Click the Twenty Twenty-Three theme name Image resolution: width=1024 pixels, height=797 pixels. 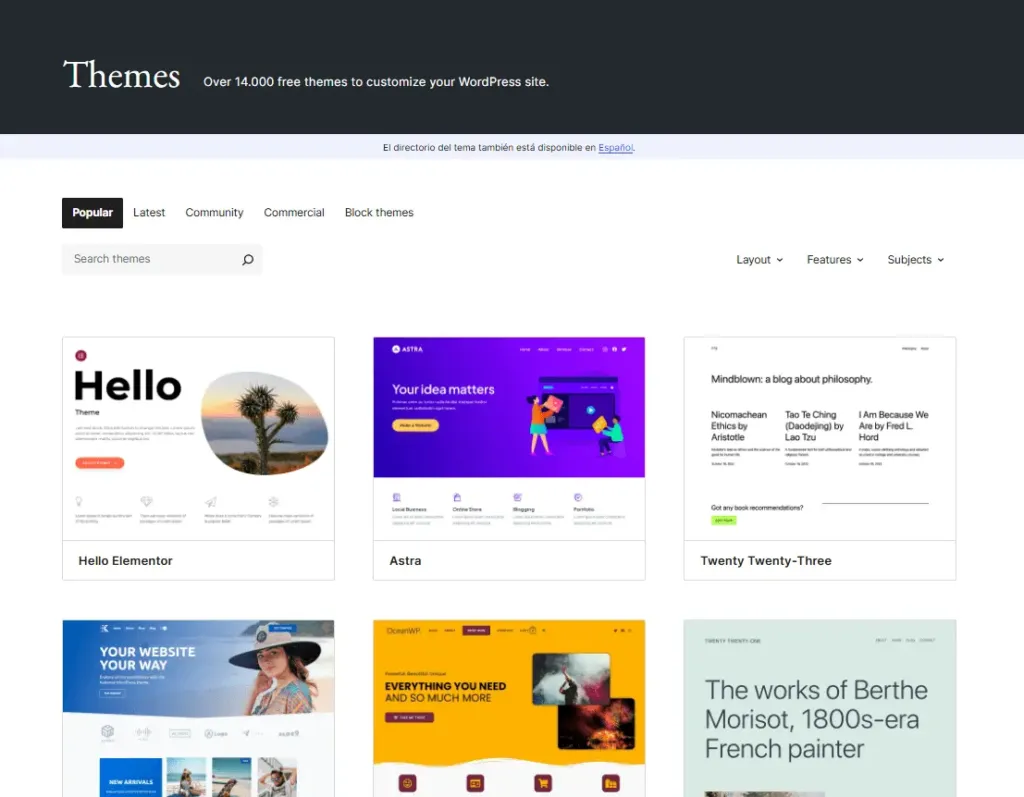(766, 561)
